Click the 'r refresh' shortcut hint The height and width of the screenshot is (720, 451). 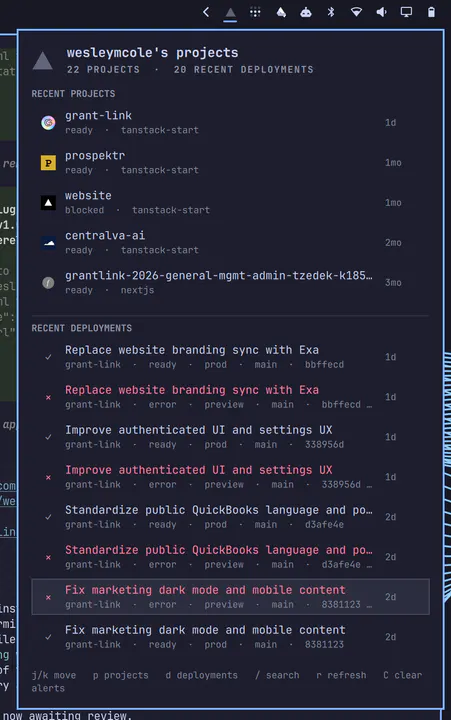pos(341,675)
